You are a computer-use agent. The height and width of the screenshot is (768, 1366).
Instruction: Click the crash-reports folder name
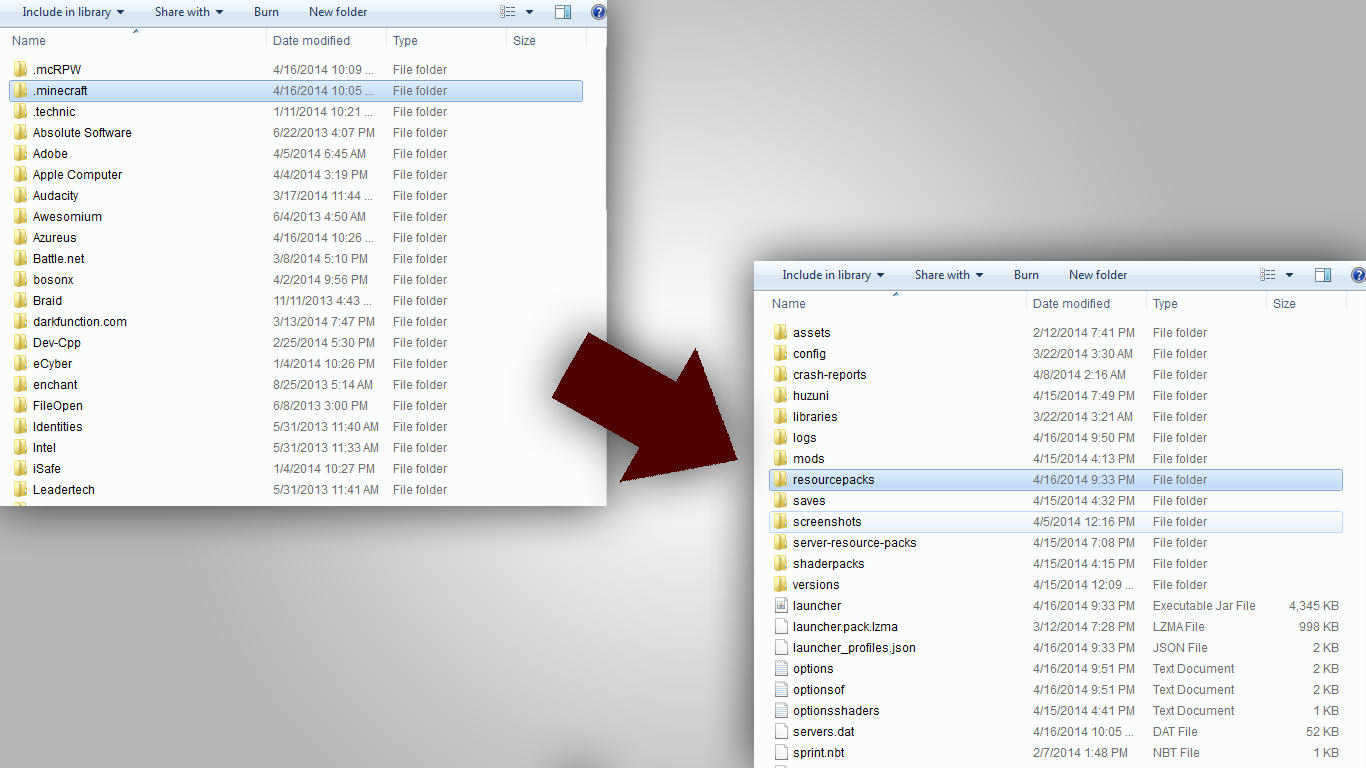(x=830, y=374)
